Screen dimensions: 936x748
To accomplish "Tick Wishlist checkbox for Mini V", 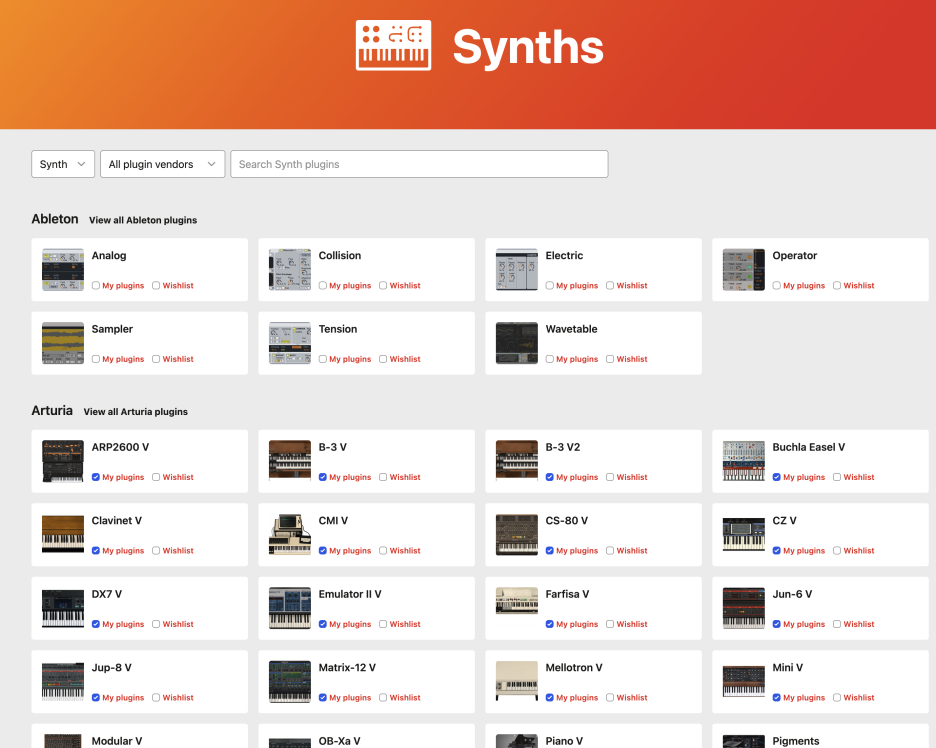I will pyautogui.click(x=836, y=697).
